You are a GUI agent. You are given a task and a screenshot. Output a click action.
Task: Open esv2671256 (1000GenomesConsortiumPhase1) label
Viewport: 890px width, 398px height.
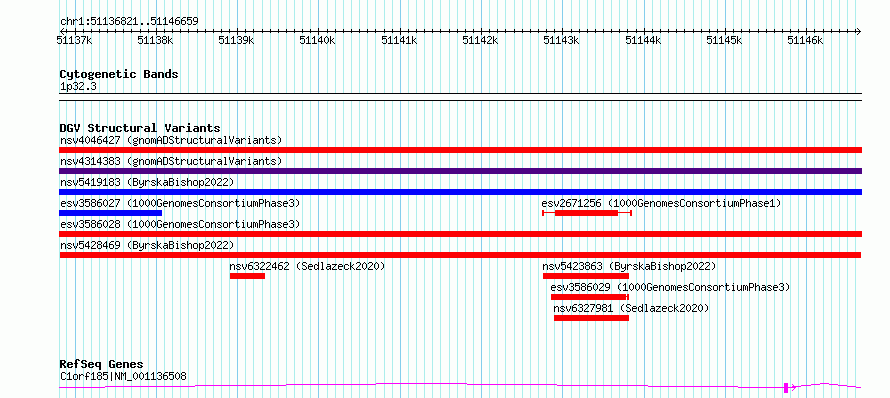click(x=661, y=203)
